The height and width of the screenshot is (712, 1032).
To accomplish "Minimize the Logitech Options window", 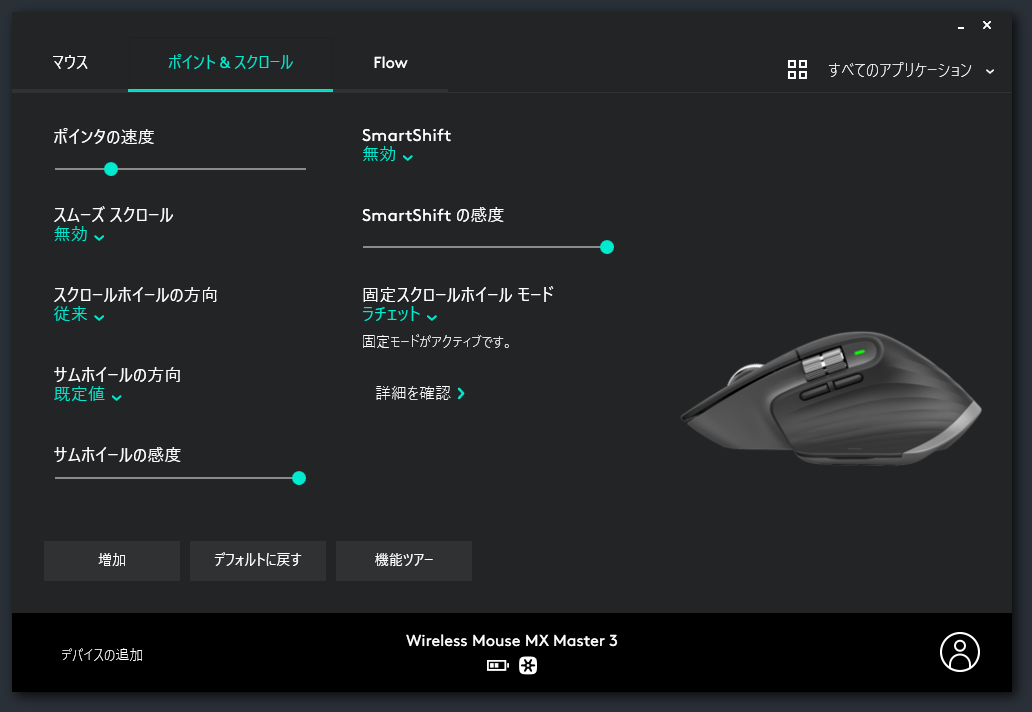I will pyautogui.click(x=961, y=26).
